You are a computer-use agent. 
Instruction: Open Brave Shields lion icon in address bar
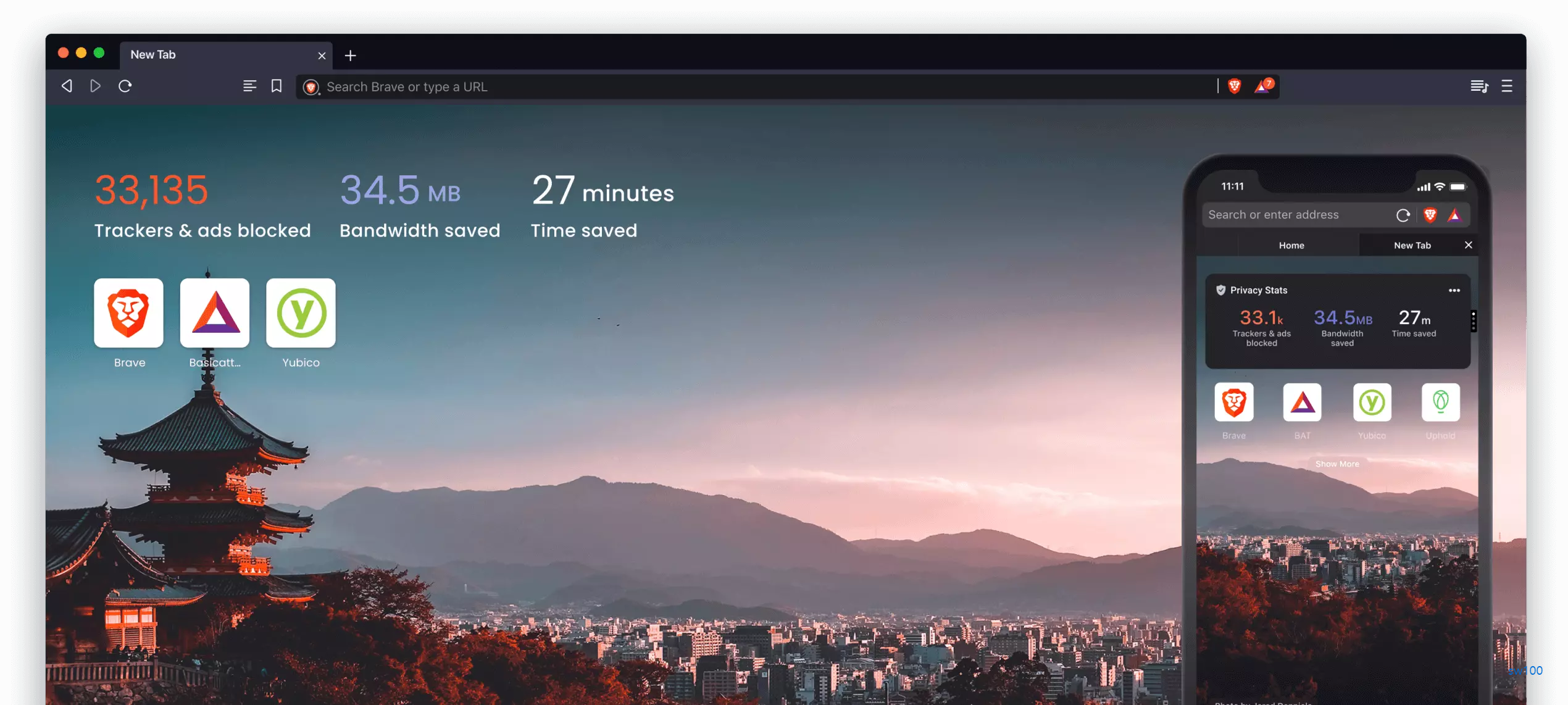point(1234,86)
